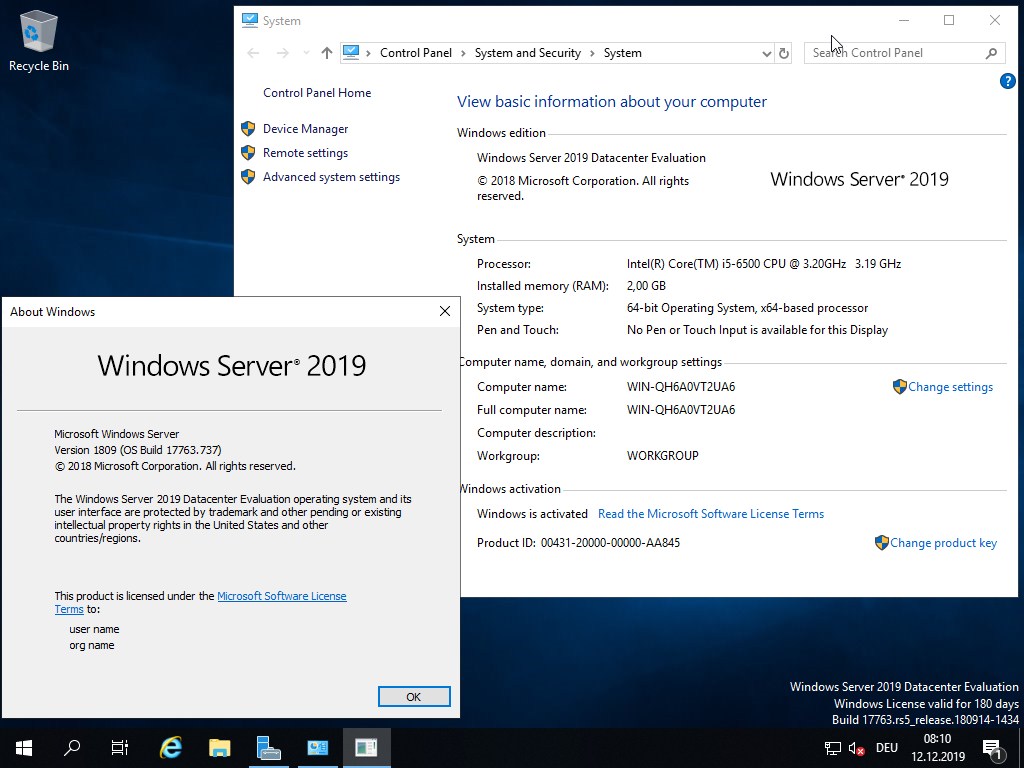Click the shield icon beside Advanced system settings

(x=248, y=177)
